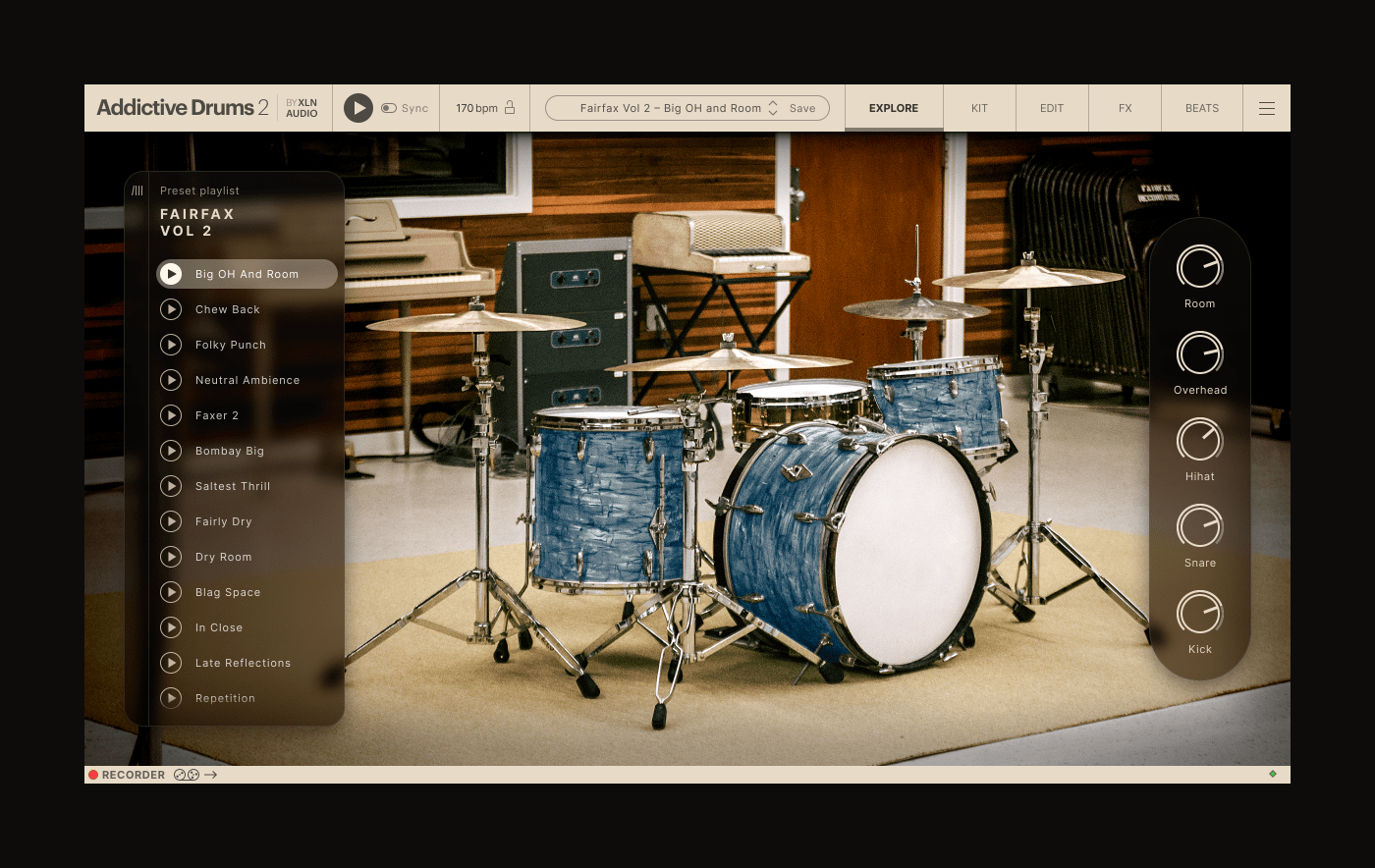Start playback with the main play button

(358, 108)
